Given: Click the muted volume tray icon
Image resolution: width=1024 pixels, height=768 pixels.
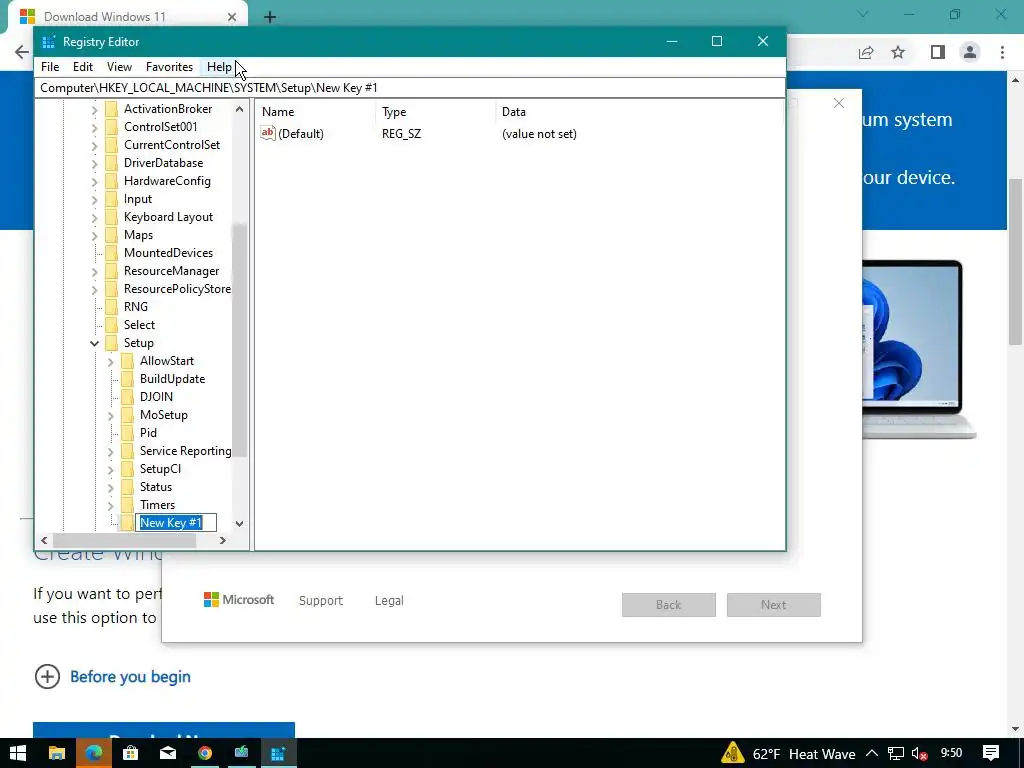Looking at the screenshot, I should pos(920,754).
